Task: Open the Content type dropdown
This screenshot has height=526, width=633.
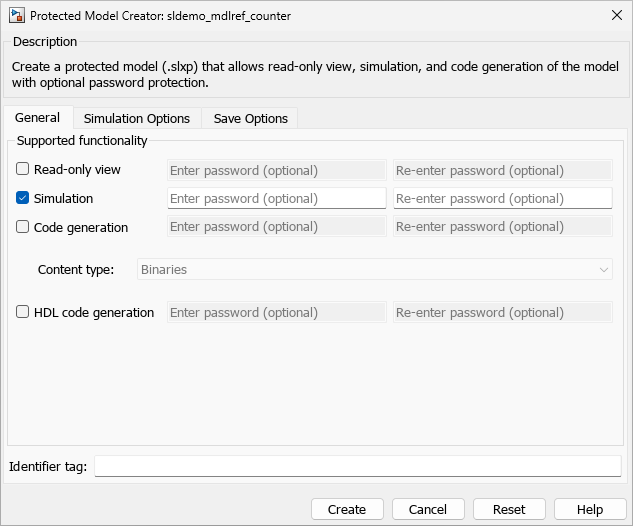Action: tap(374, 269)
